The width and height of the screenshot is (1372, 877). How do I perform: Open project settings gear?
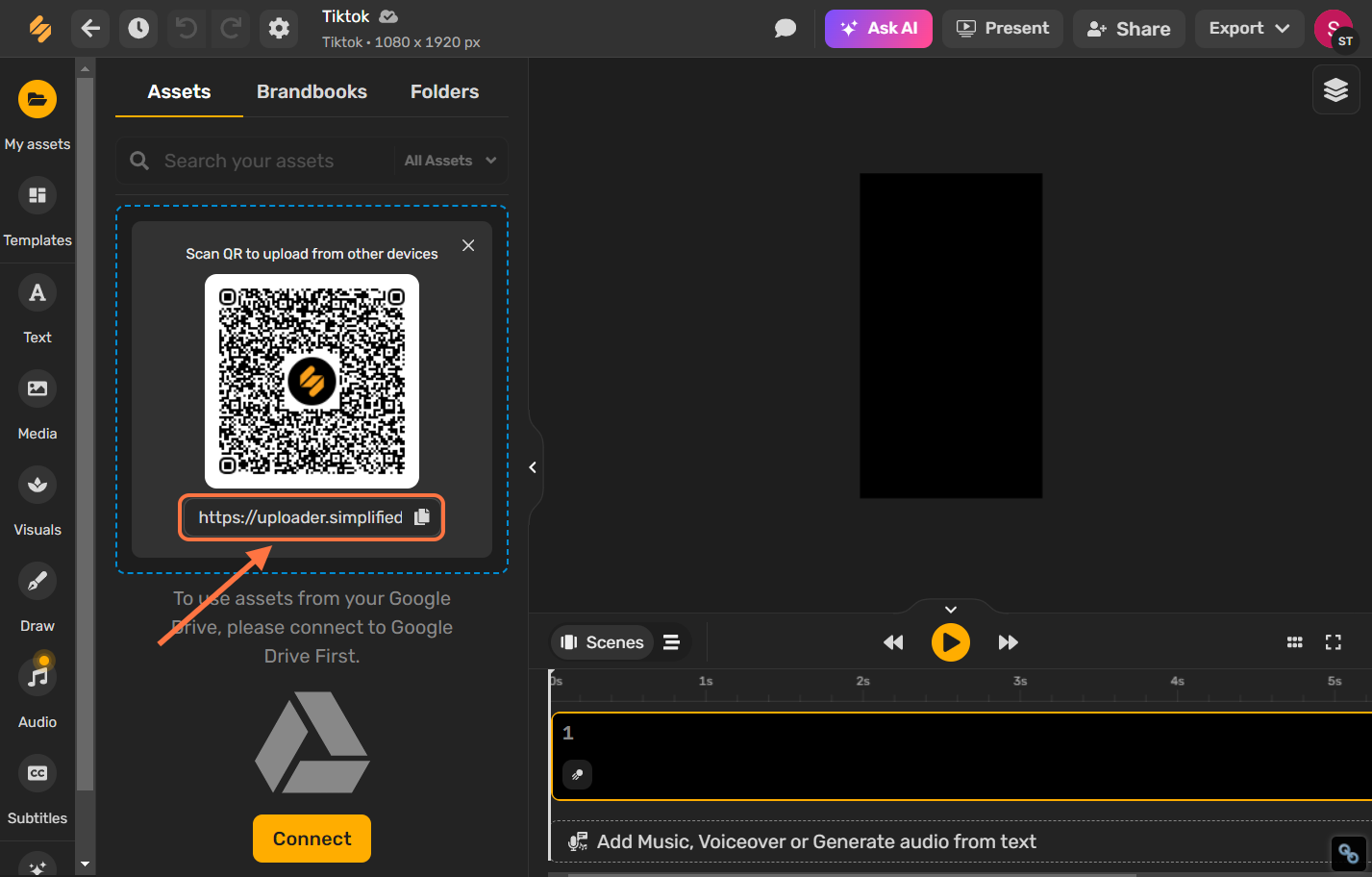tap(279, 29)
